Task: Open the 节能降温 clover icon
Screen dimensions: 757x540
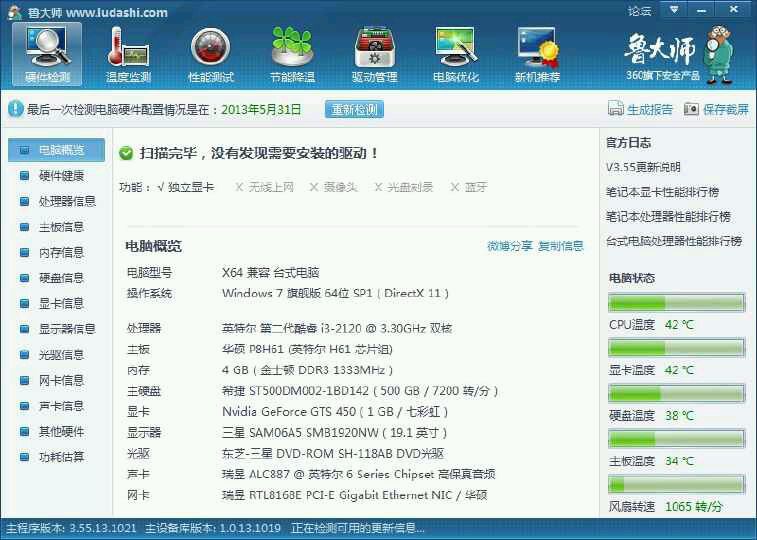Action: pyautogui.click(x=292, y=54)
